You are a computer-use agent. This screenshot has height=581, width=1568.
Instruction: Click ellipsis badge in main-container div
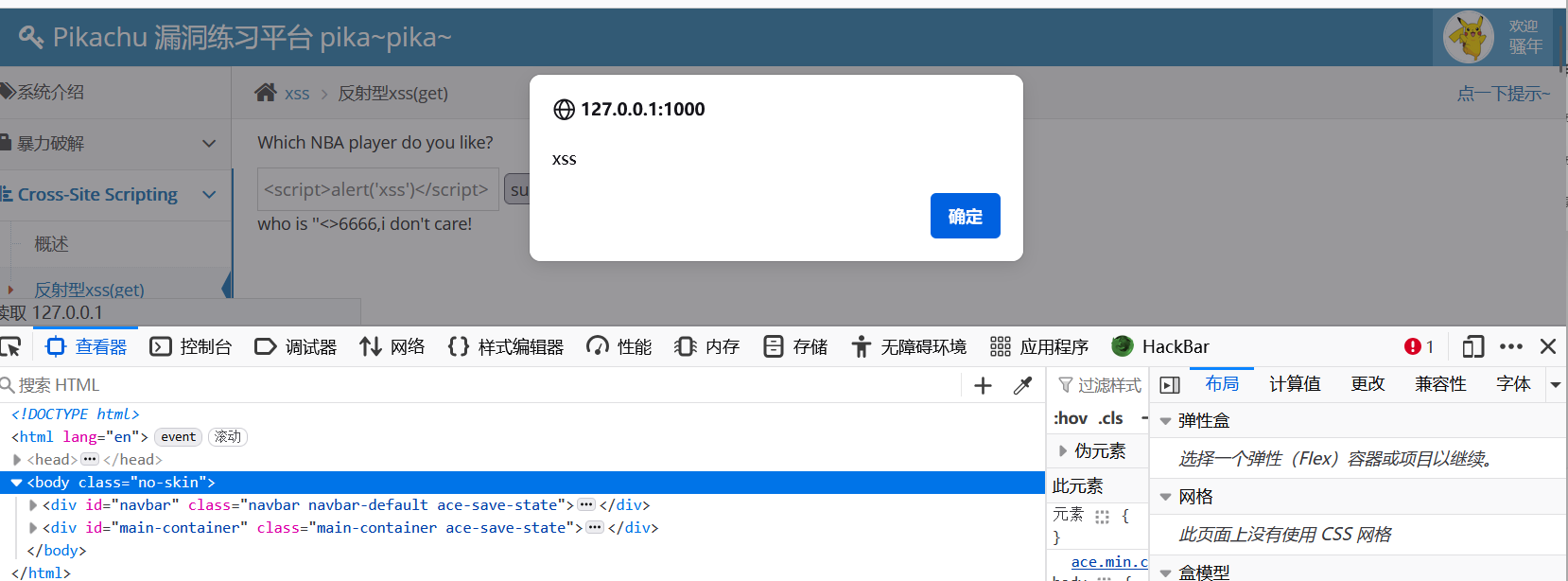pos(595,527)
